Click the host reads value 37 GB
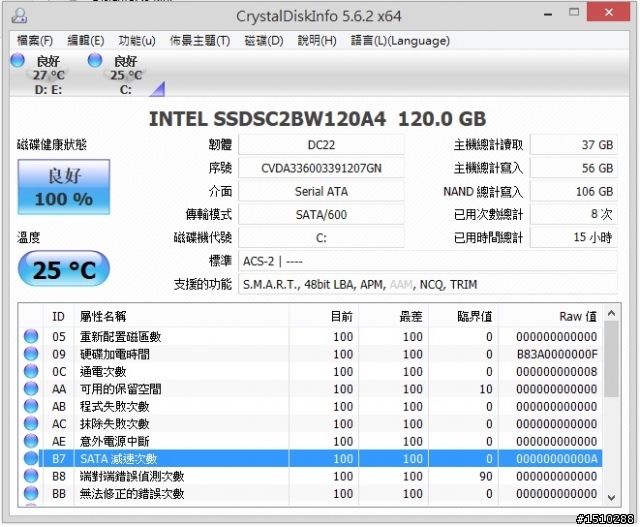 573,145
